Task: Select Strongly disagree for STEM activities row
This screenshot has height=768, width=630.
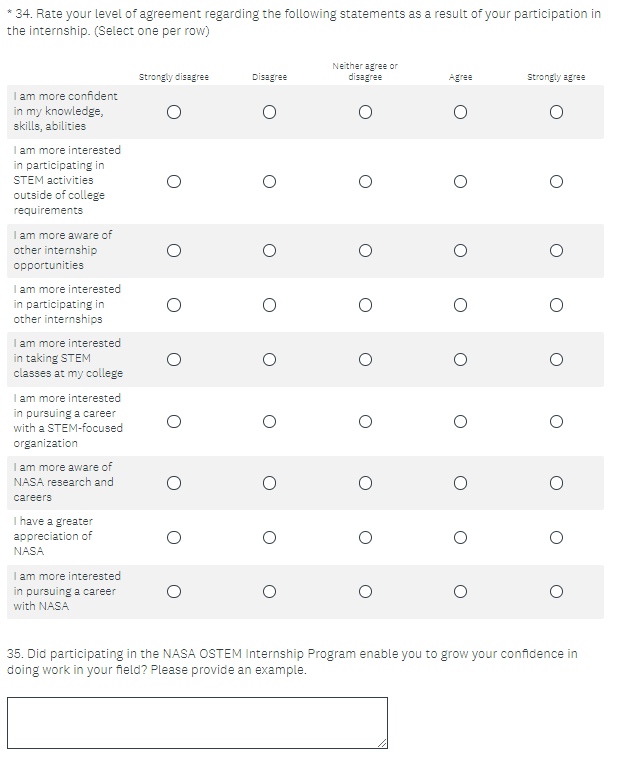Action: [x=174, y=181]
